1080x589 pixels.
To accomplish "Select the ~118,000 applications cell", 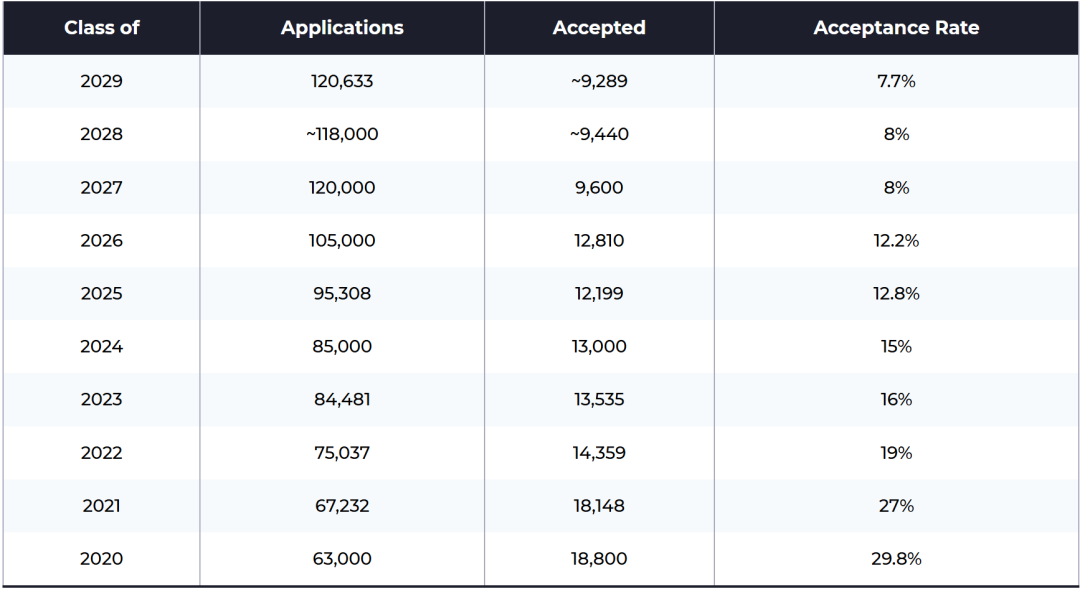I will coord(342,134).
